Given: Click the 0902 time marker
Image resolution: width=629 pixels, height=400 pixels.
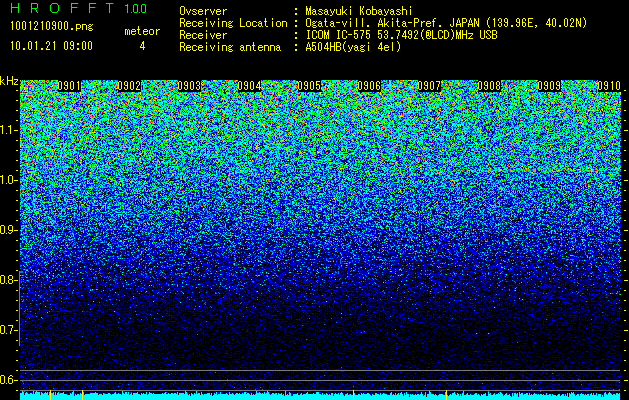Looking at the screenshot, I should pos(129,86).
